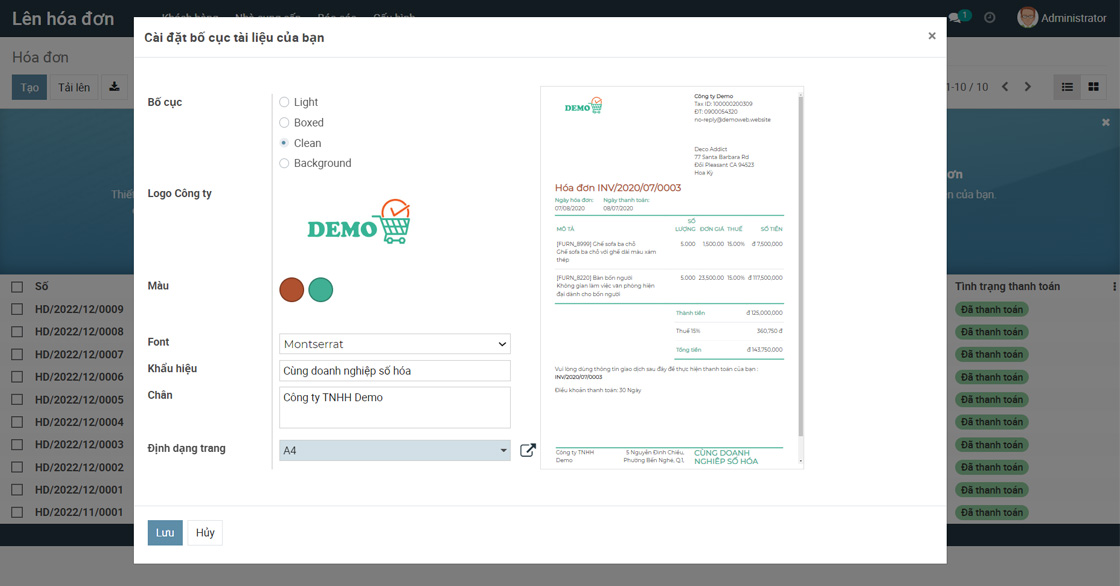Open the A4 paper format dropdown

click(395, 451)
